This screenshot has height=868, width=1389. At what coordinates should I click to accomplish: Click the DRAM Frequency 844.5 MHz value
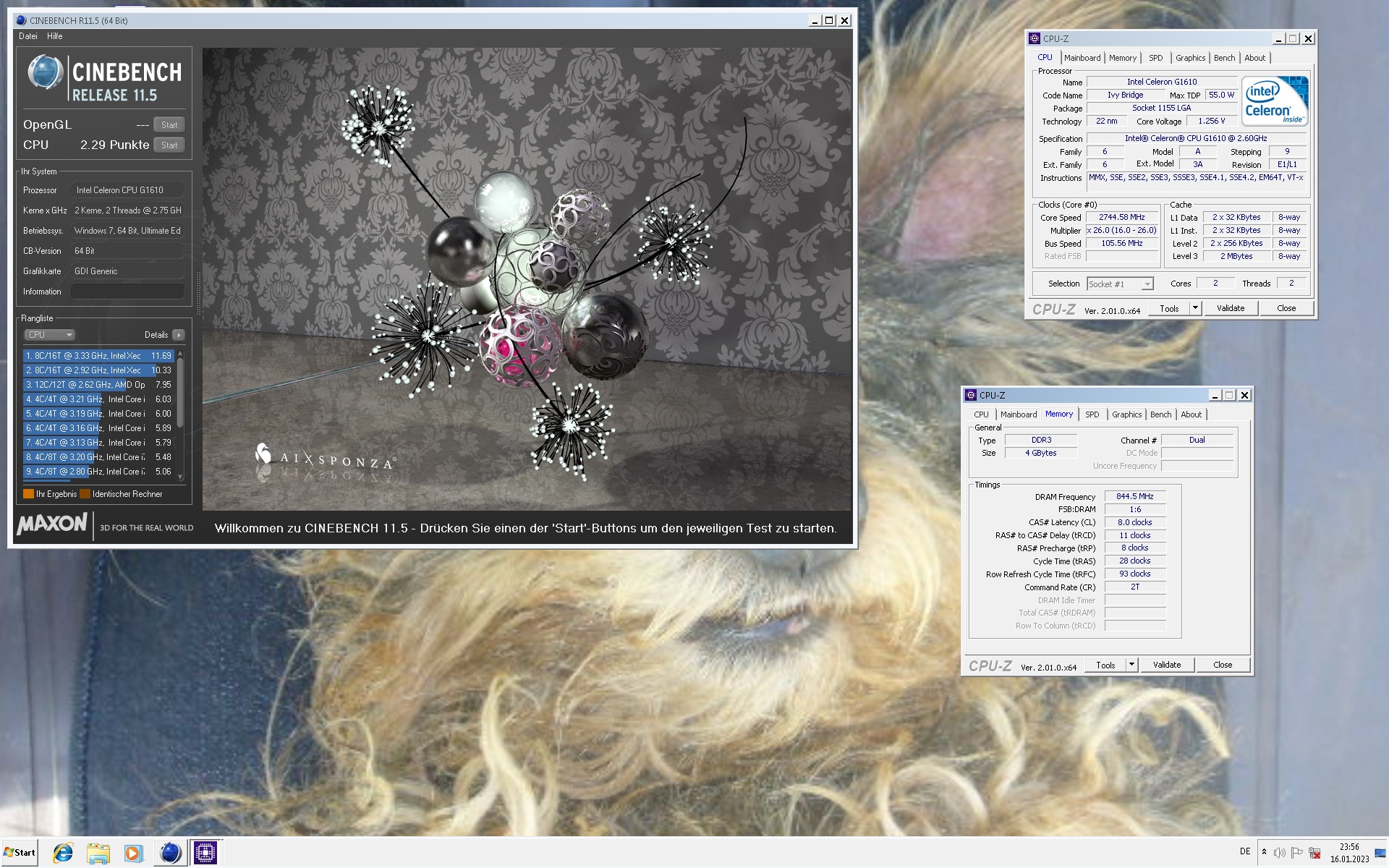[x=1134, y=497]
